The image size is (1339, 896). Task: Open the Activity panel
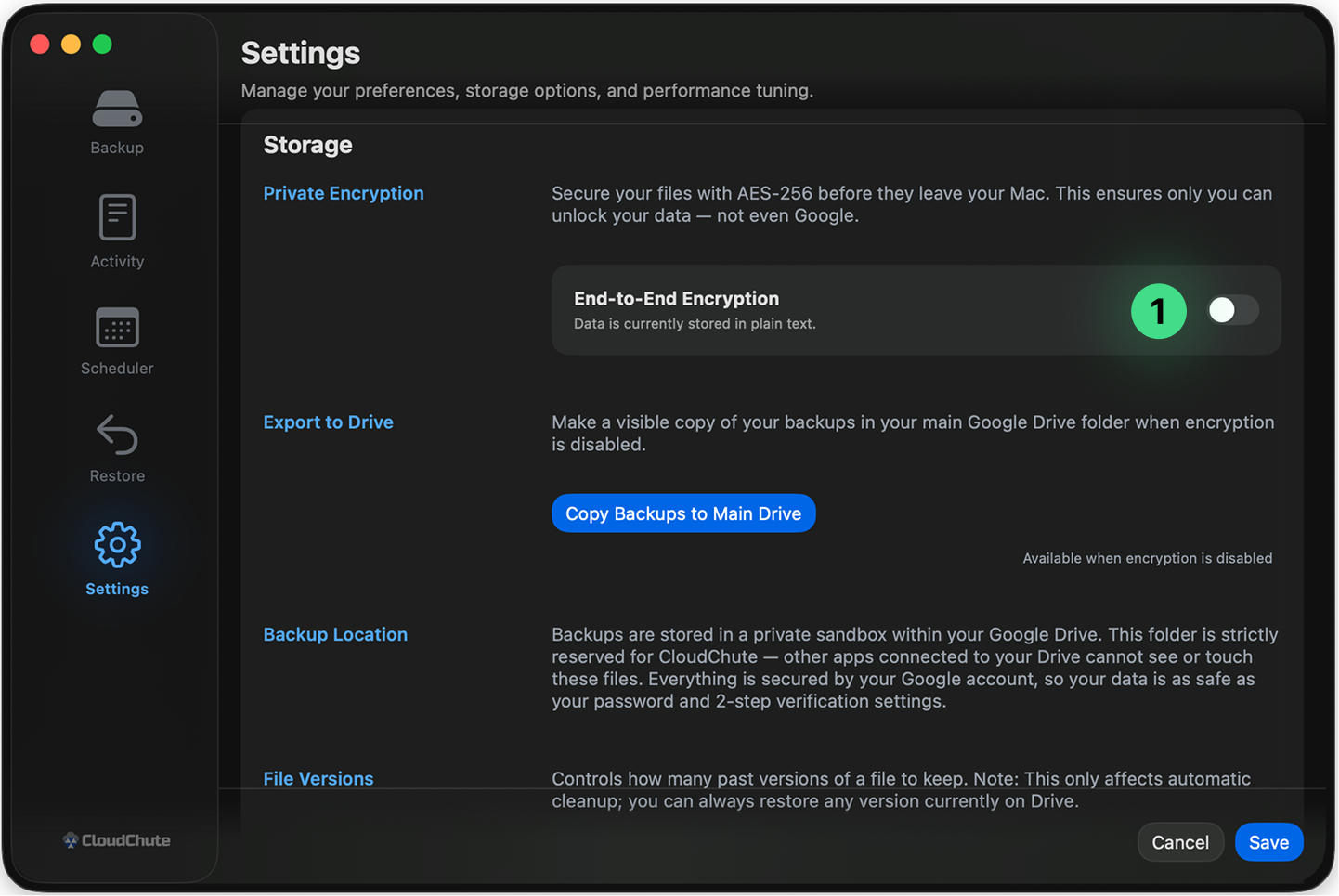point(116,216)
